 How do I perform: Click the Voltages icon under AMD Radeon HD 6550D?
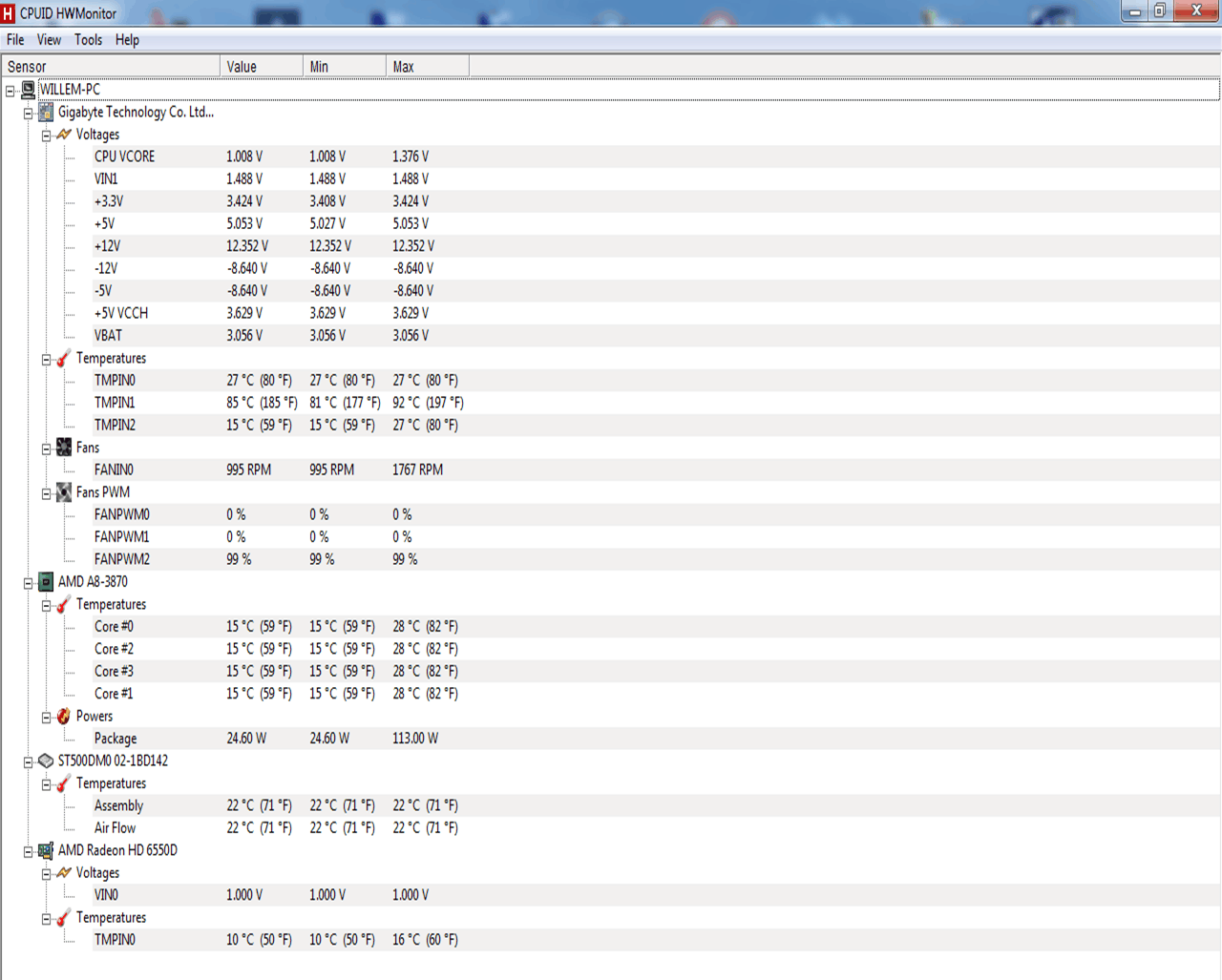tap(64, 873)
